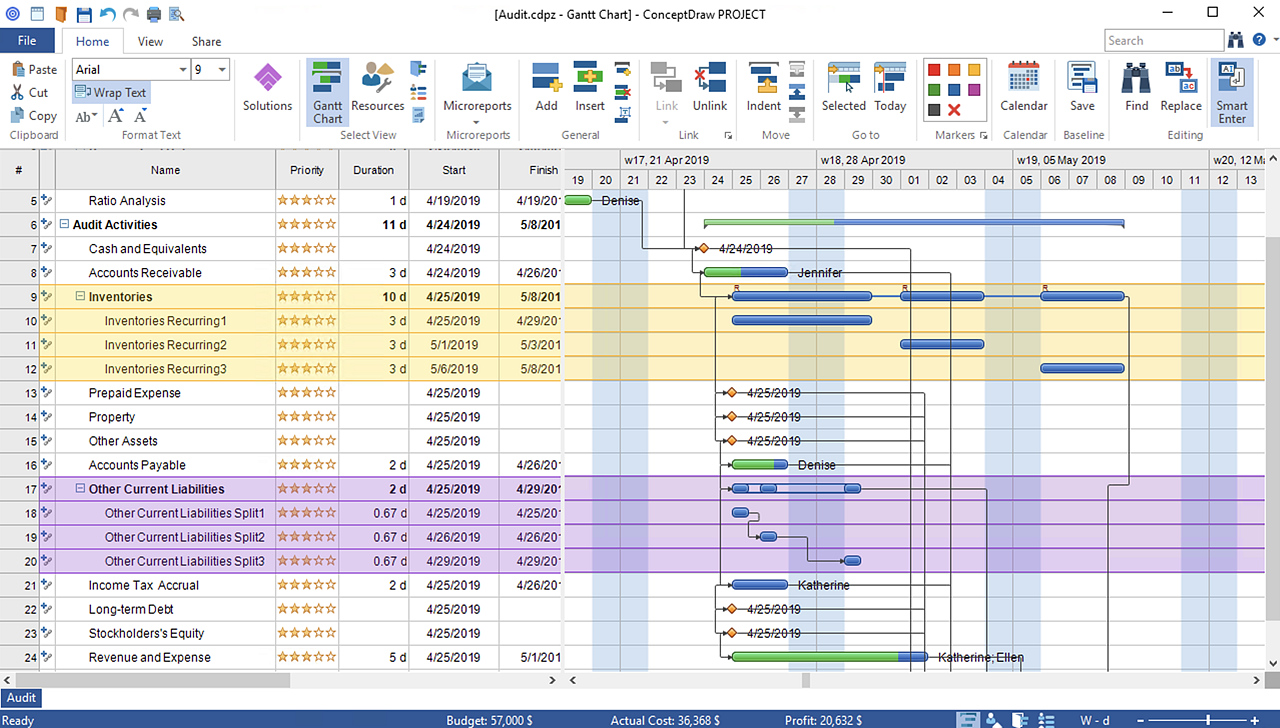Click the Start column header

click(454, 170)
